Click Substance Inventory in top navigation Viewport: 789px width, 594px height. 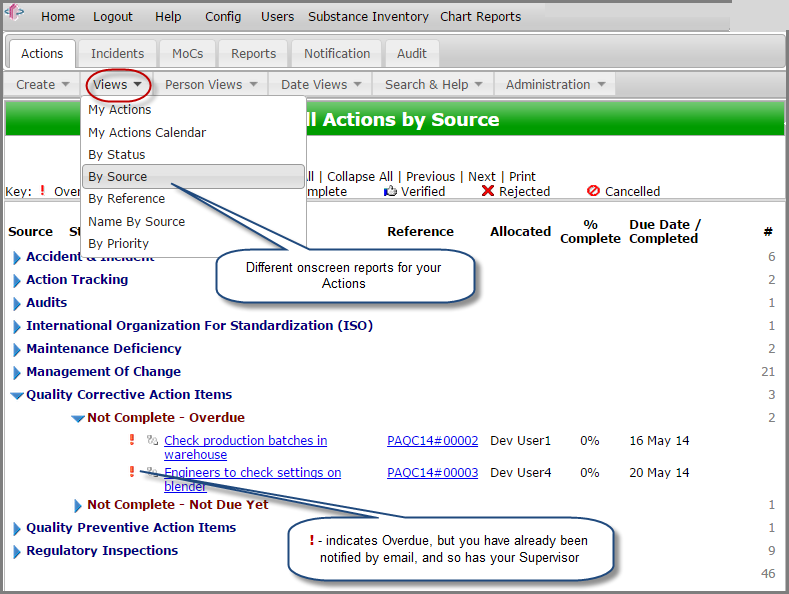368,16
